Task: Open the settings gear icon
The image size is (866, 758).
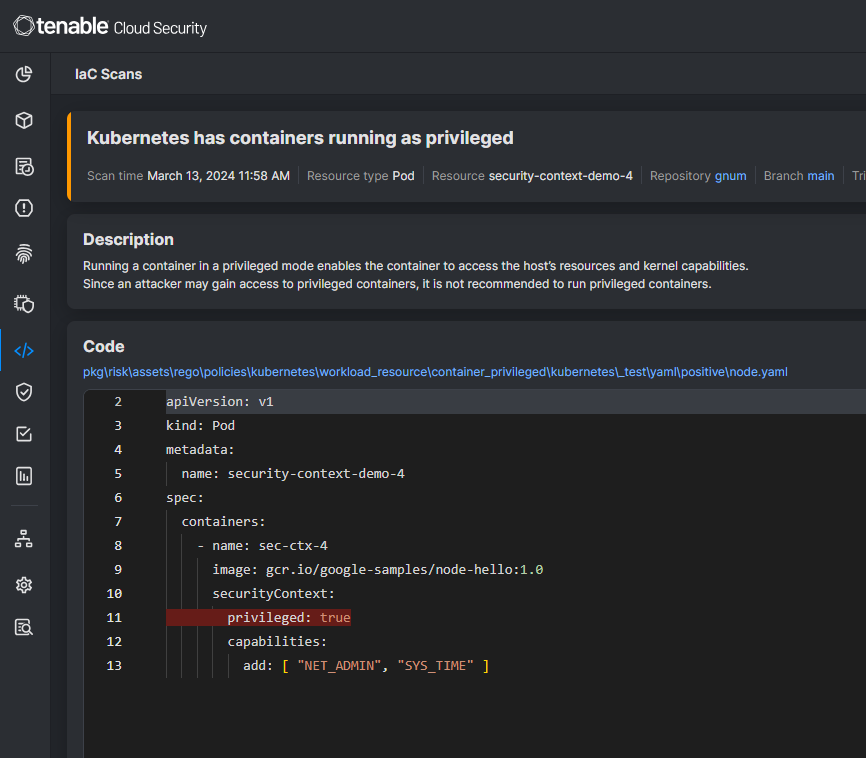Action: (24, 585)
